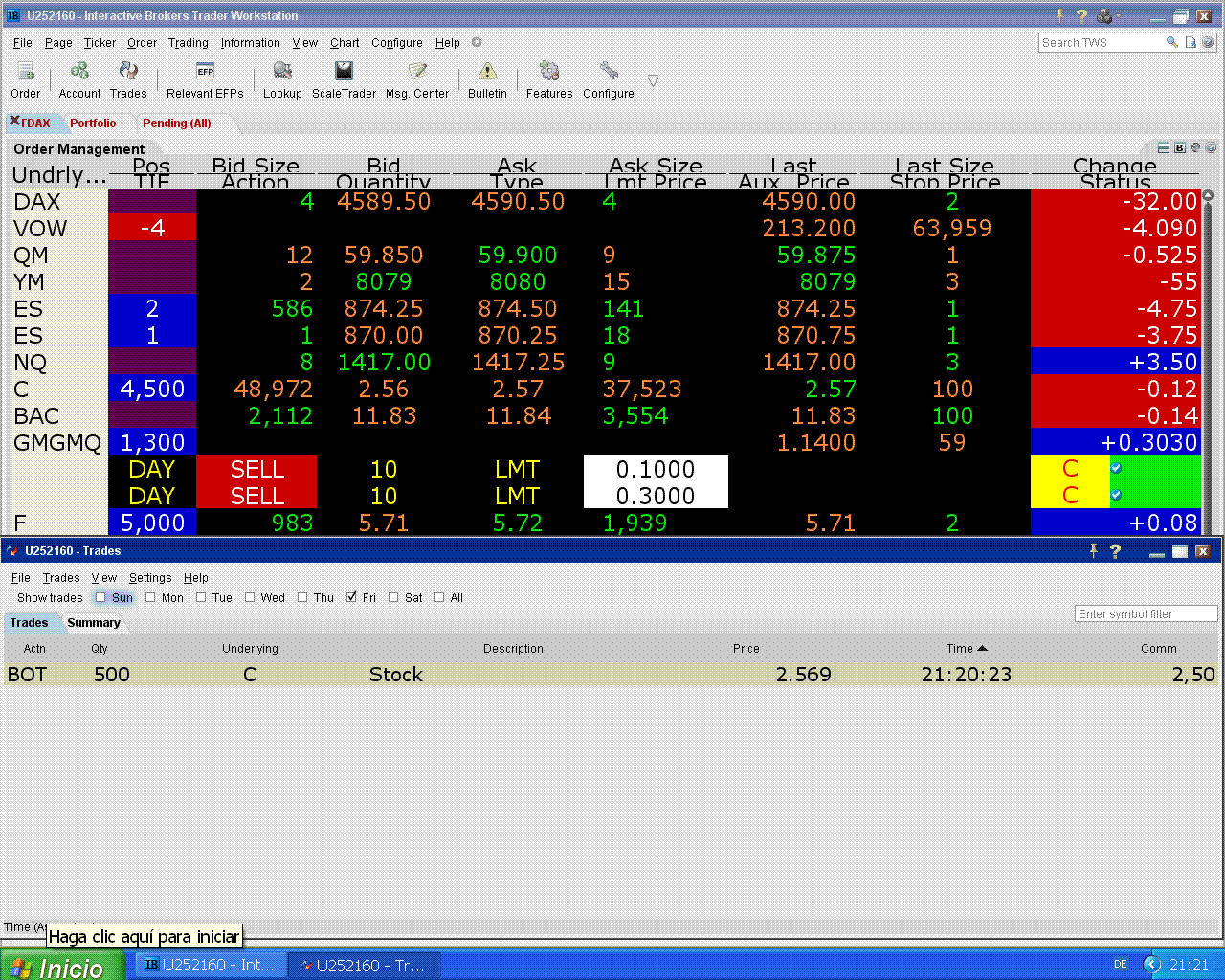
Task: Enable the Tue trades checkbox
Action: pos(201,597)
